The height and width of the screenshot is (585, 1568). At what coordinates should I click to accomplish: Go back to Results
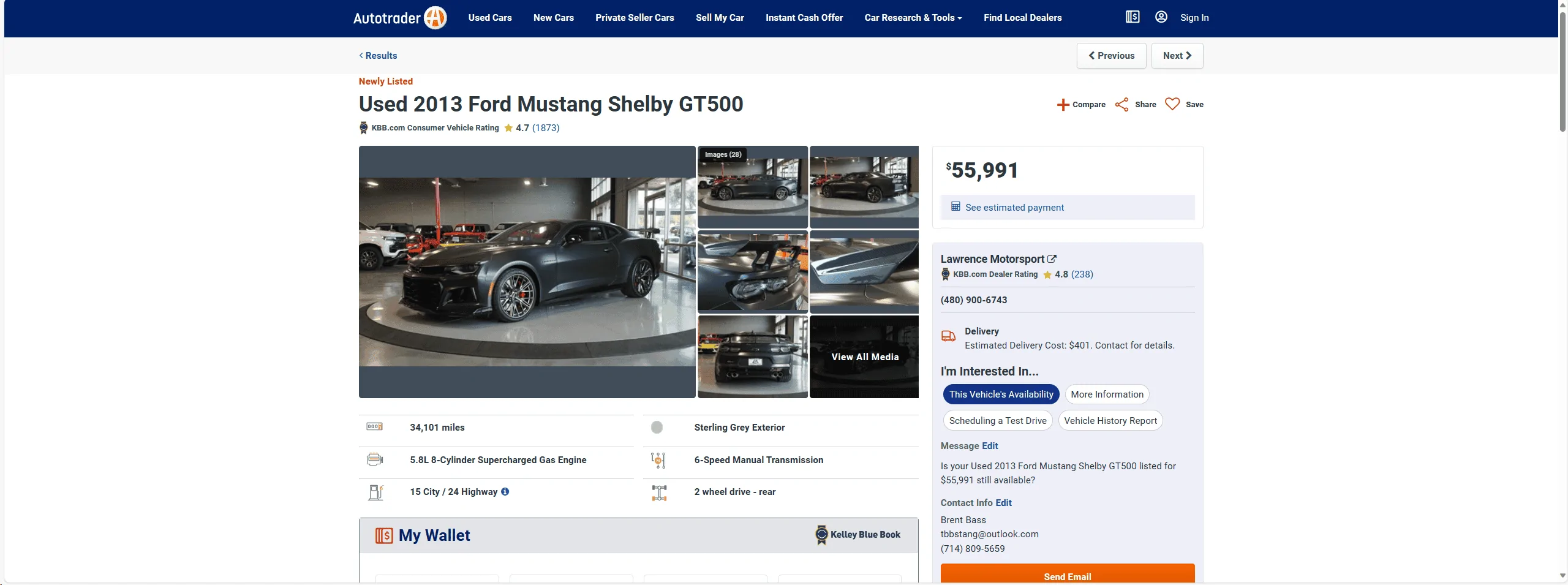tap(378, 56)
